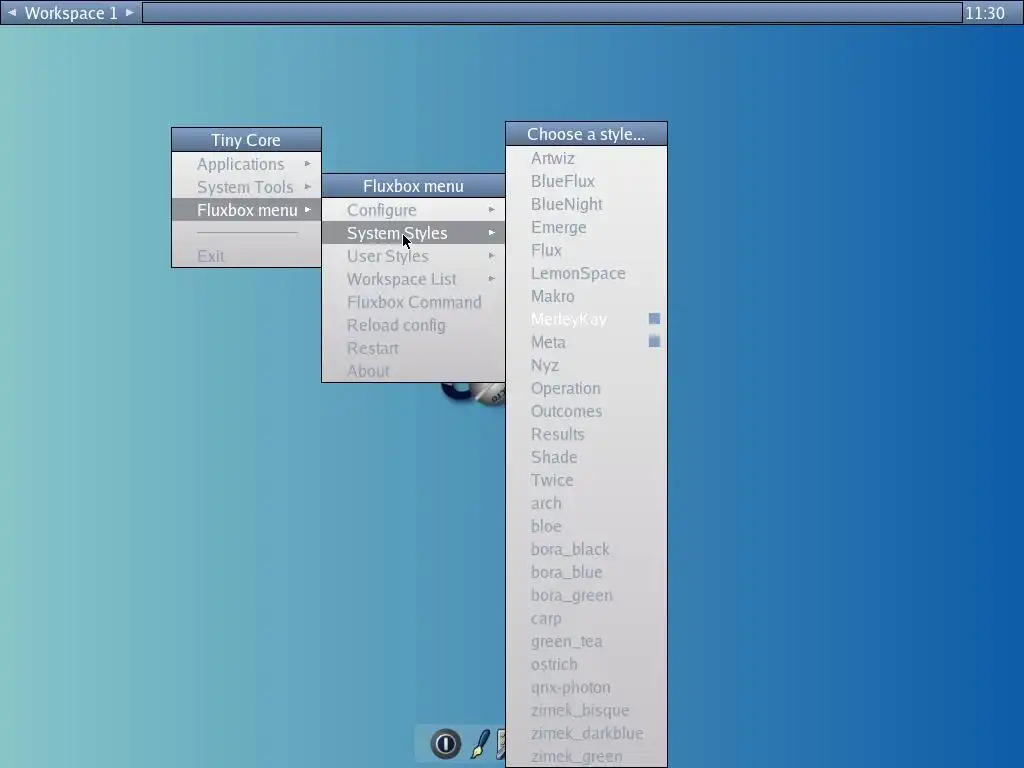The image size is (1024, 768).
Task: Apply the ostrich style
Action: pos(586,664)
